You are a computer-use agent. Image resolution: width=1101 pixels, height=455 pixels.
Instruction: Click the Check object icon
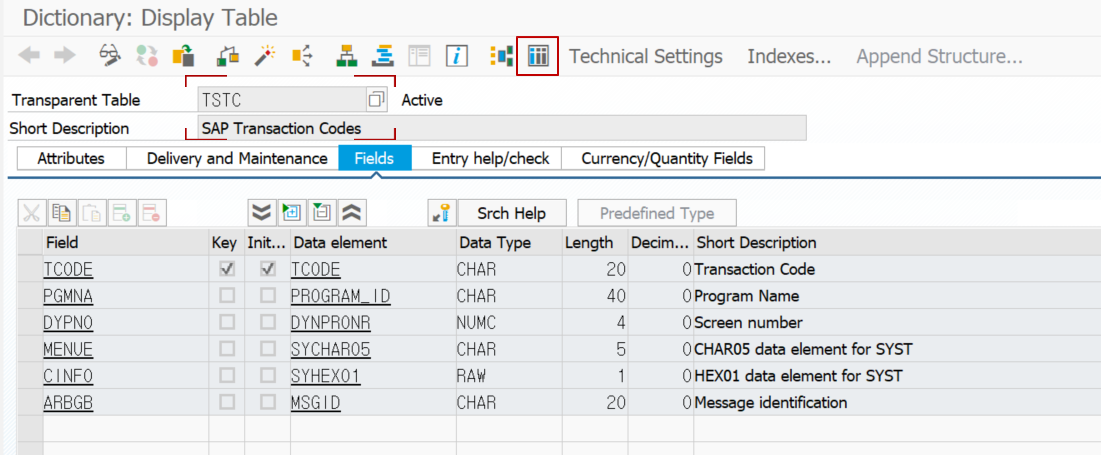pyautogui.click(x=228, y=55)
